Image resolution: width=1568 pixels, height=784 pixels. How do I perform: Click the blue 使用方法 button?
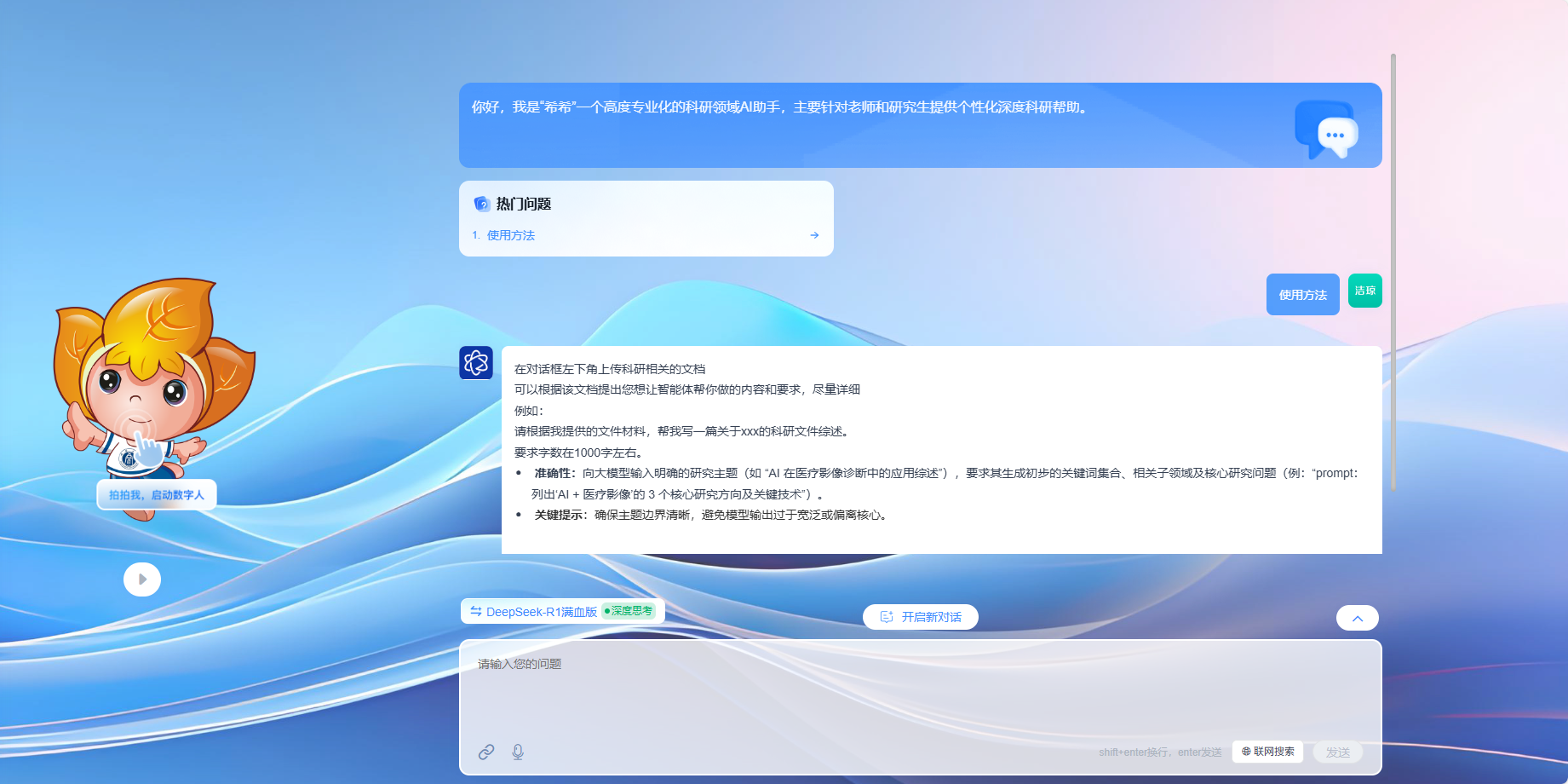point(1302,293)
